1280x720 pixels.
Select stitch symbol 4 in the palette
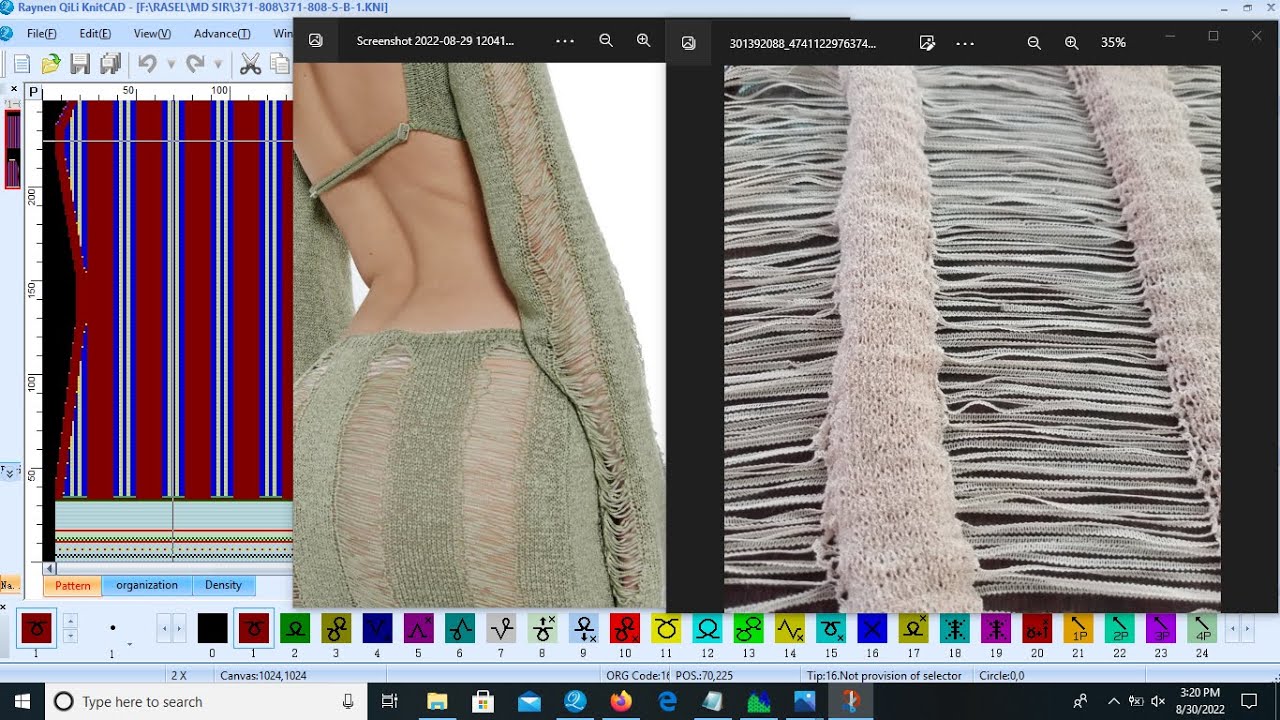click(x=377, y=628)
